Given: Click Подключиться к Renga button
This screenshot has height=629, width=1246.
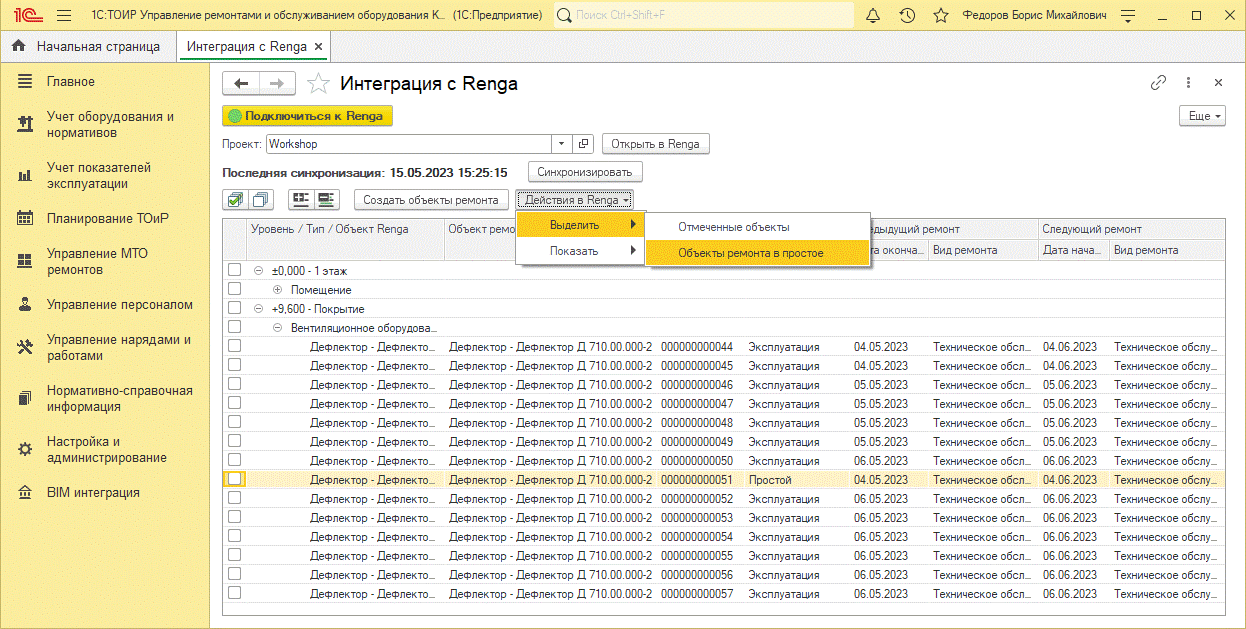Looking at the screenshot, I should [x=307, y=116].
